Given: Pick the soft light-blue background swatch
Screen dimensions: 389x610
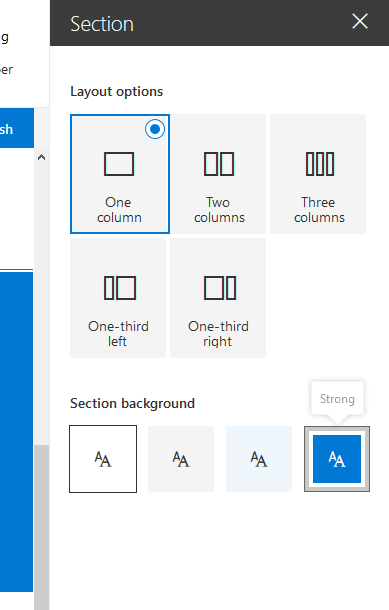Looking at the screenshot, I should tap(259, 459).
